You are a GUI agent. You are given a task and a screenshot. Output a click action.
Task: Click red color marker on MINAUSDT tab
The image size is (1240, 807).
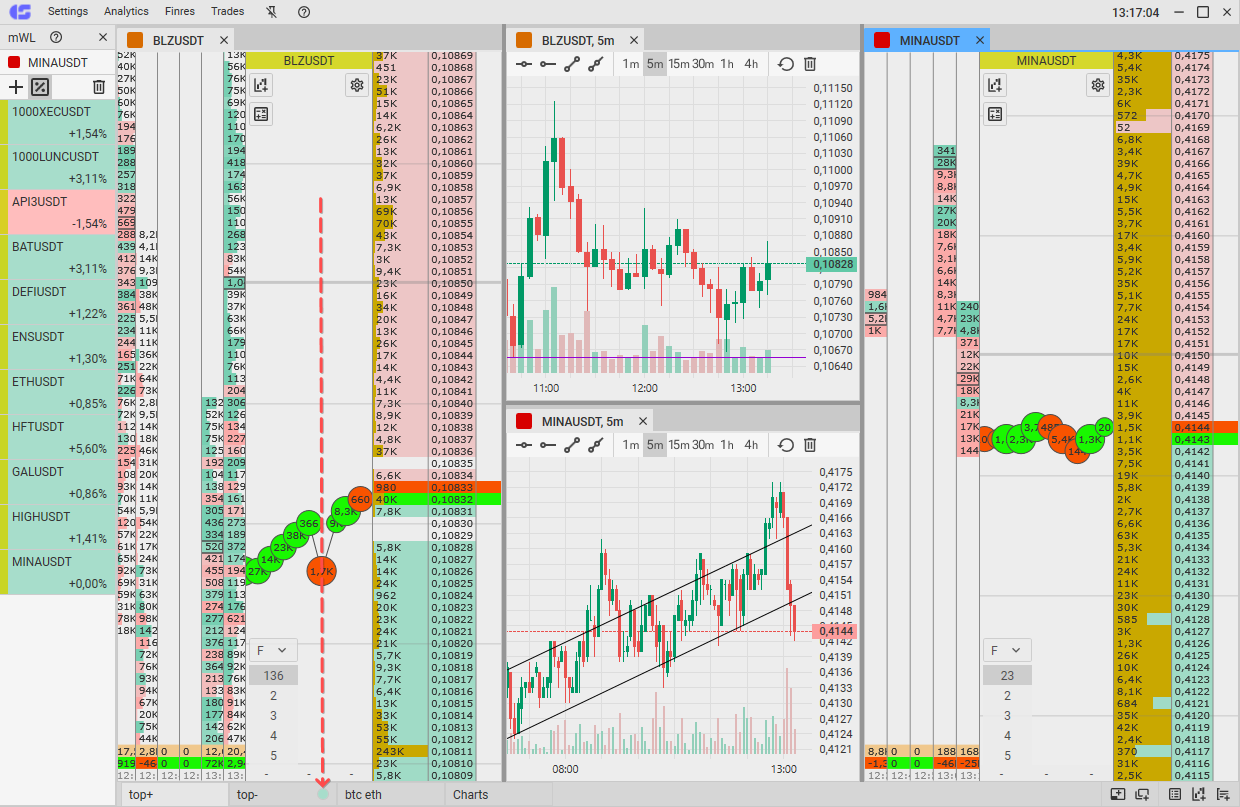click(882, 40)
